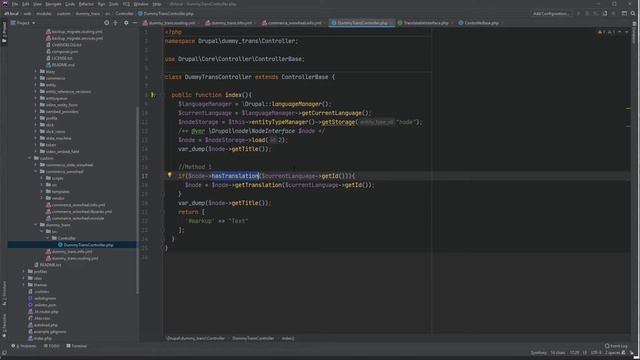Collapse the custom modules folder
The width and height of the screenshot is (640, 360).
pos(30,158)
